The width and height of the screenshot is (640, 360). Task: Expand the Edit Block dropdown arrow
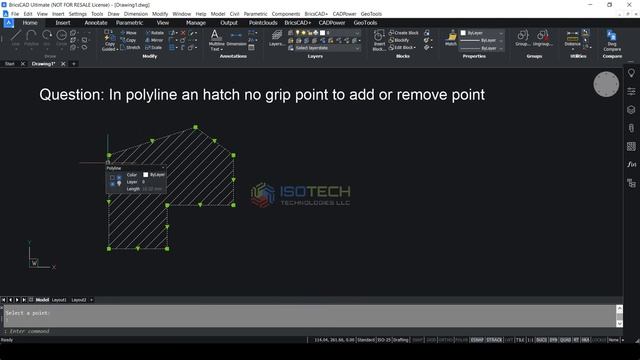(x=415, y=47)
